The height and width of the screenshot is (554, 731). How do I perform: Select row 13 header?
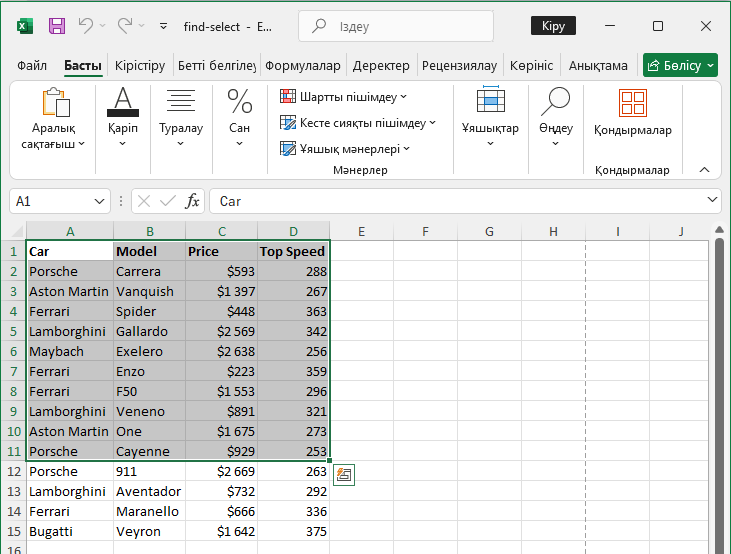point(14,492)
